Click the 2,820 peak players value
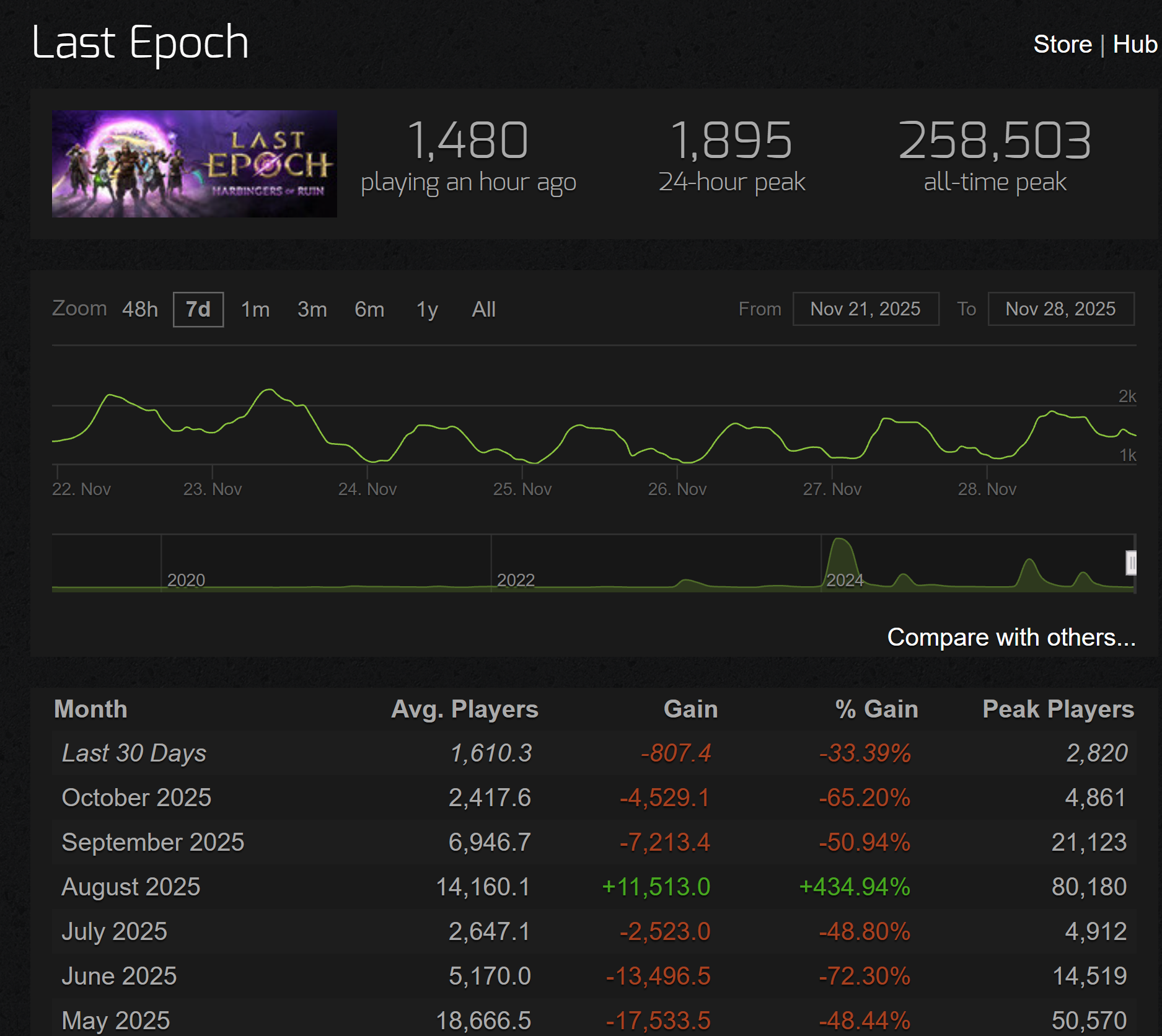This screenshot has height=1036, width=1162. pos(1096,753)
